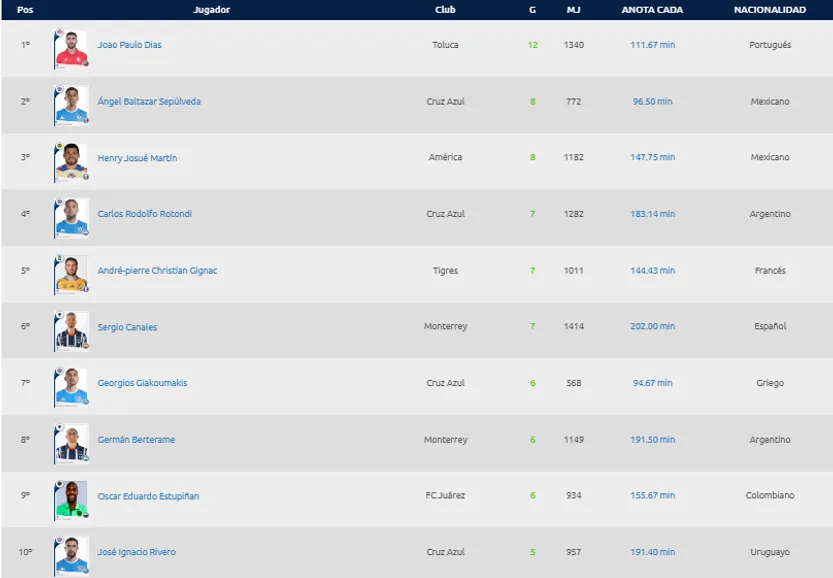
Task: Click the Jugador column header
Action: click(211, 10)
